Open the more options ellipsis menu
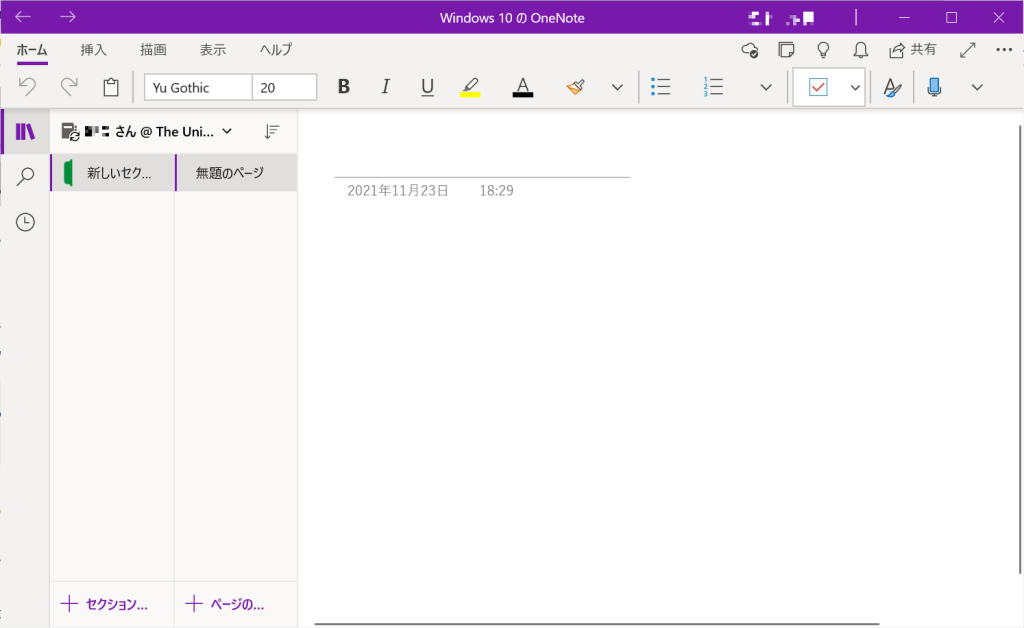Viewport: 1024px width, 628px height. (1004, 50)
